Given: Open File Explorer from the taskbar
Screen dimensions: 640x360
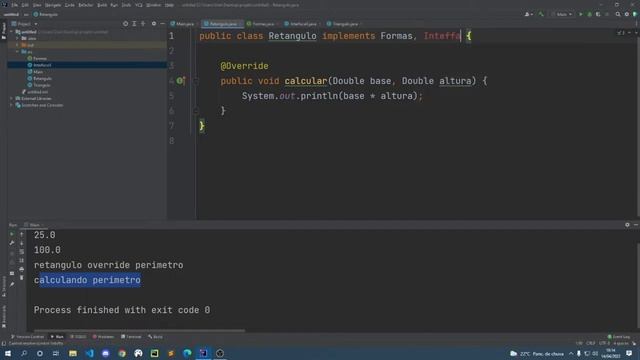Looking at the screenshot, I should (x=73, y=353).
